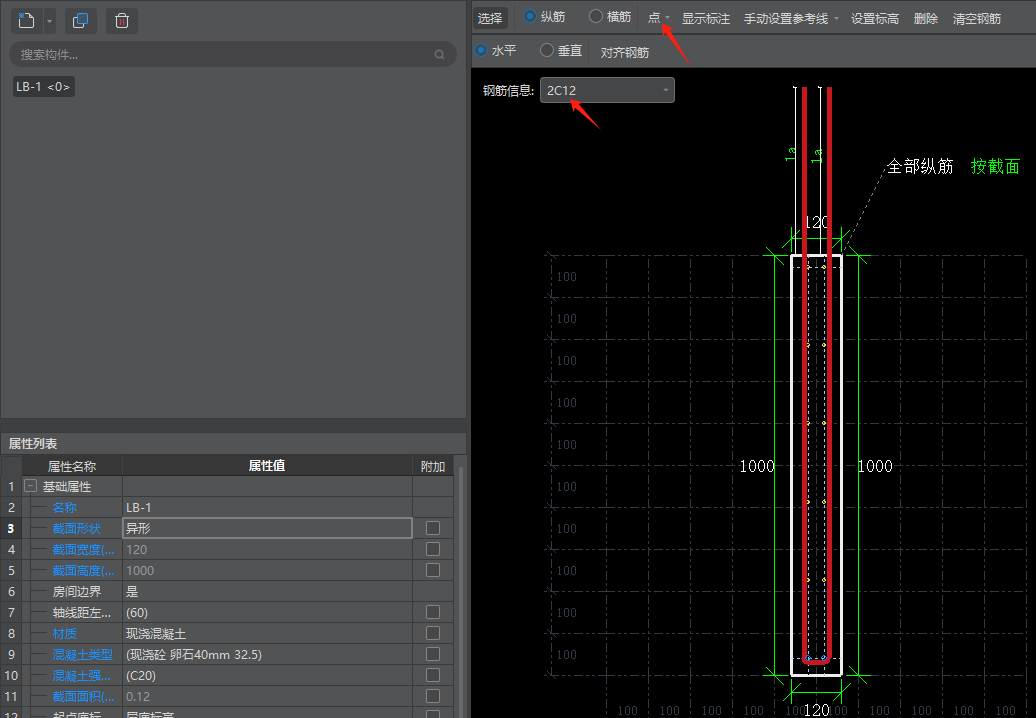Click the (C20) concrete strength value
The width and height of the screenshot is (1036, 718).
tap(267, 676)
